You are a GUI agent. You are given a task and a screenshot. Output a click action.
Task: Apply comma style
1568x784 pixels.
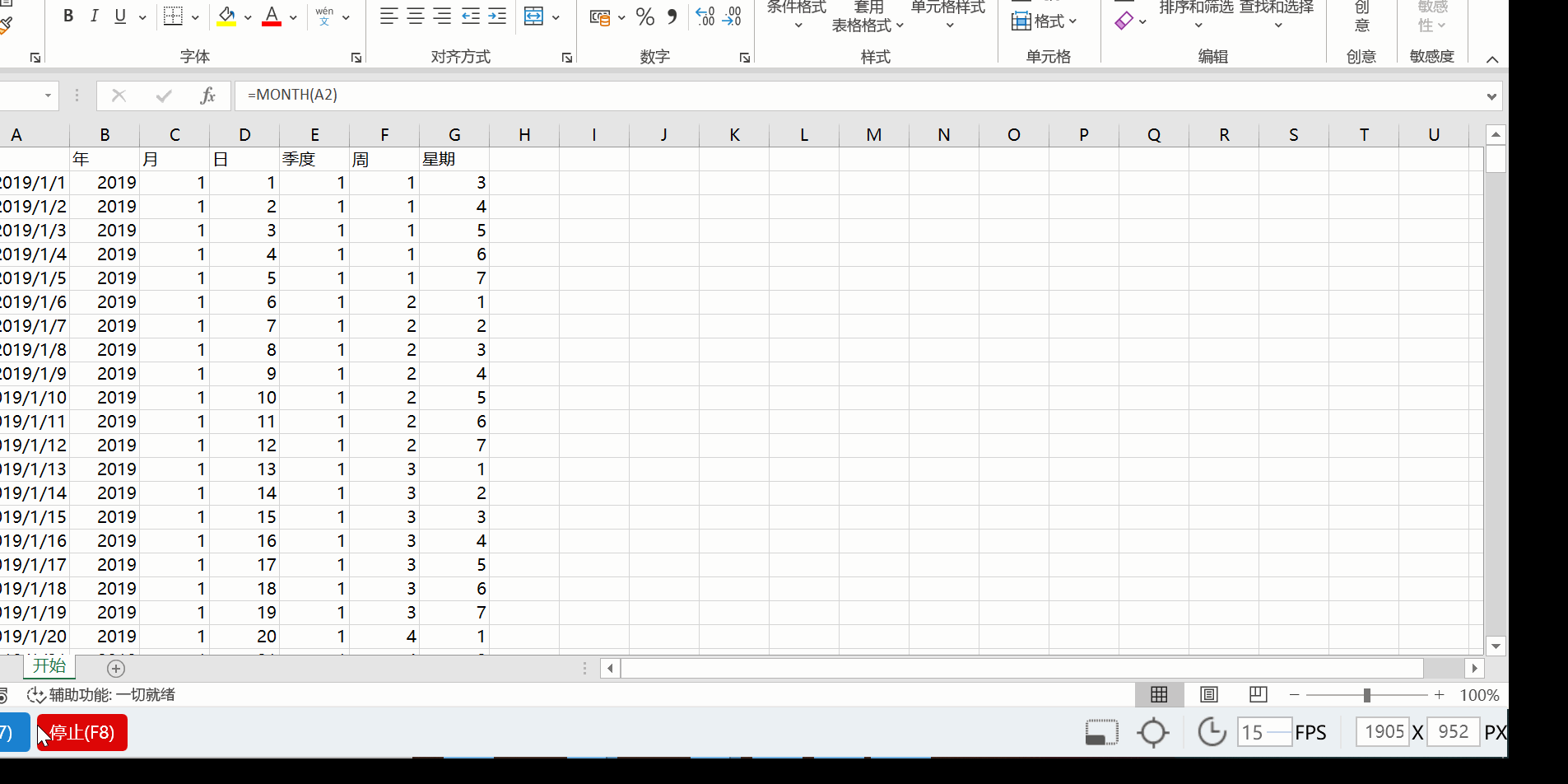tap(672, 16)
